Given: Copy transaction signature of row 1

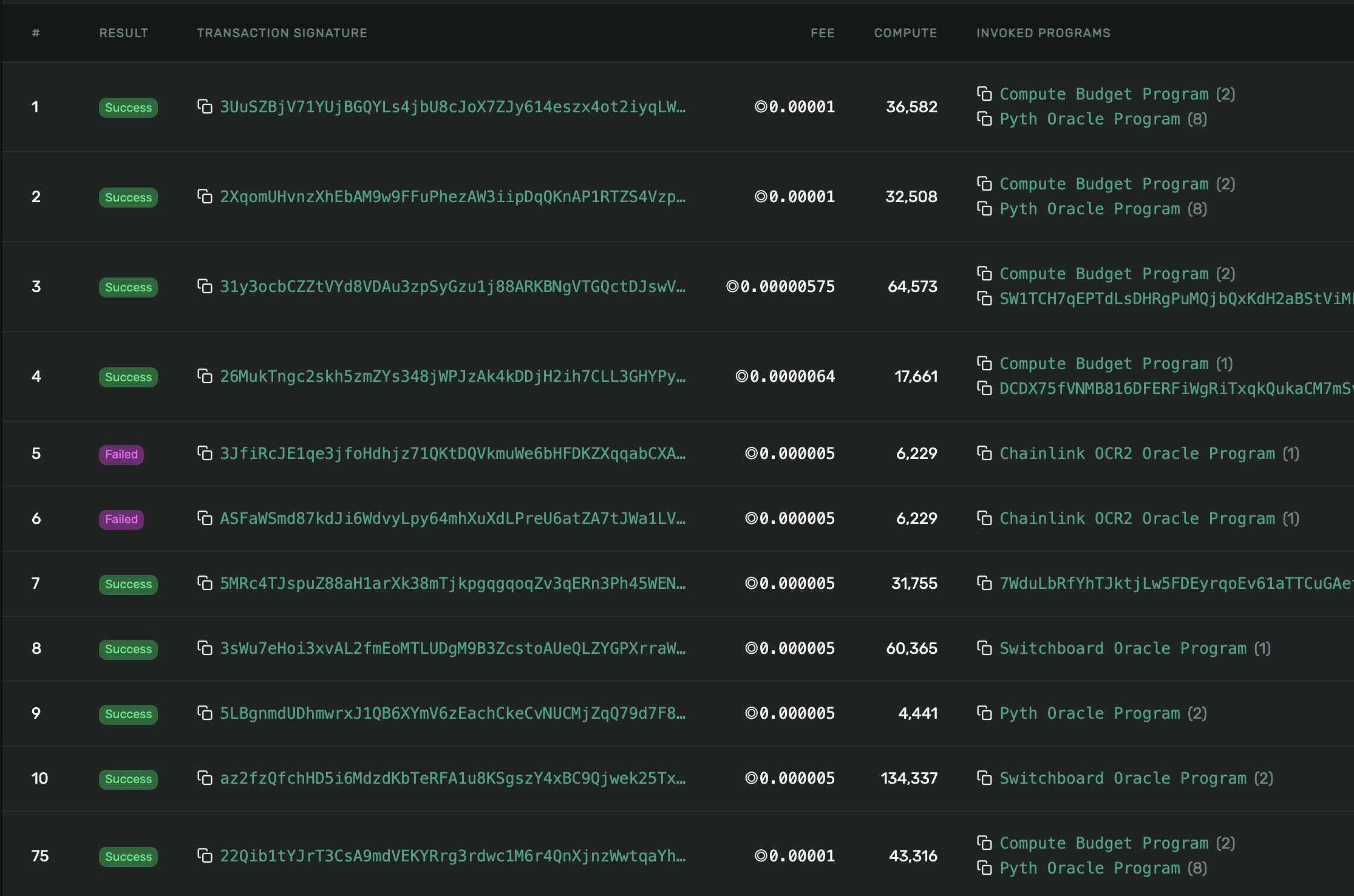Looking at the screenshot, I should coord(205,107).
